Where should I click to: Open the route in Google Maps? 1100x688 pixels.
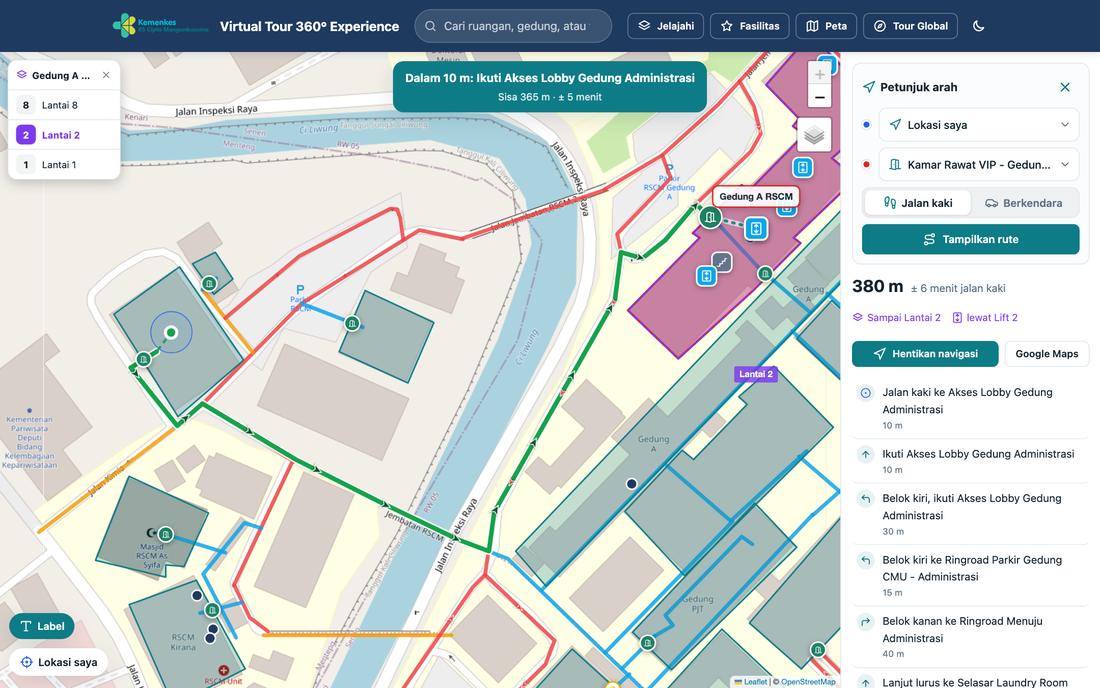coord(1047,354)
